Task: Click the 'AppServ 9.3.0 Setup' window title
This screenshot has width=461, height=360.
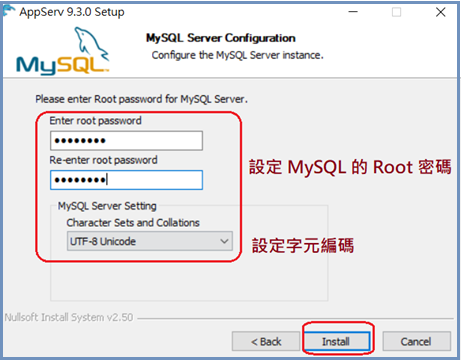Action: (72, 12)
